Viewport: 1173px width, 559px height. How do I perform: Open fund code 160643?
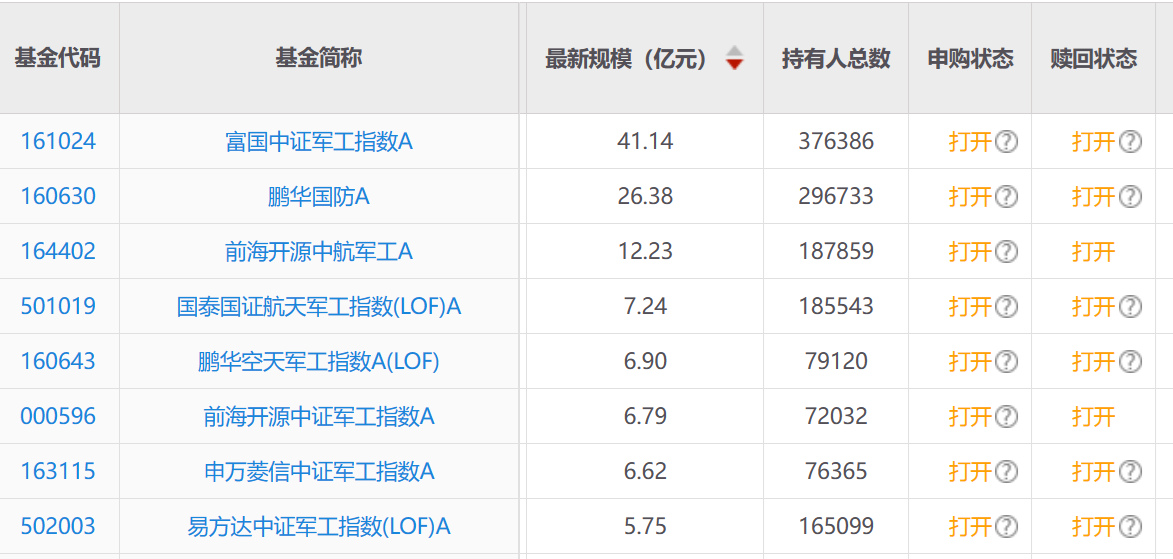[x=58, y=361]
